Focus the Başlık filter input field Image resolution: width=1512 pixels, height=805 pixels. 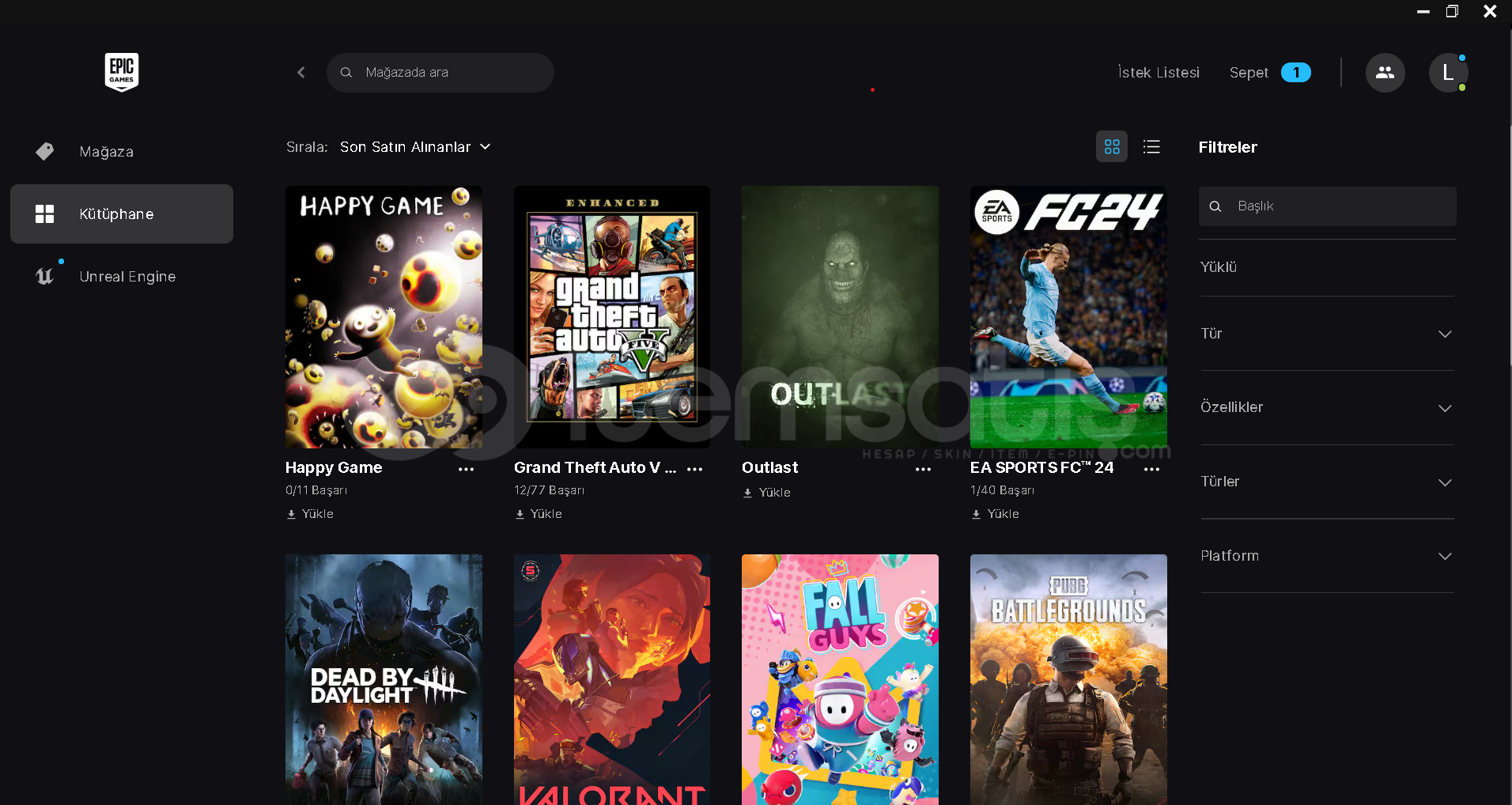pyautogui.click(x=1328, y=206)
